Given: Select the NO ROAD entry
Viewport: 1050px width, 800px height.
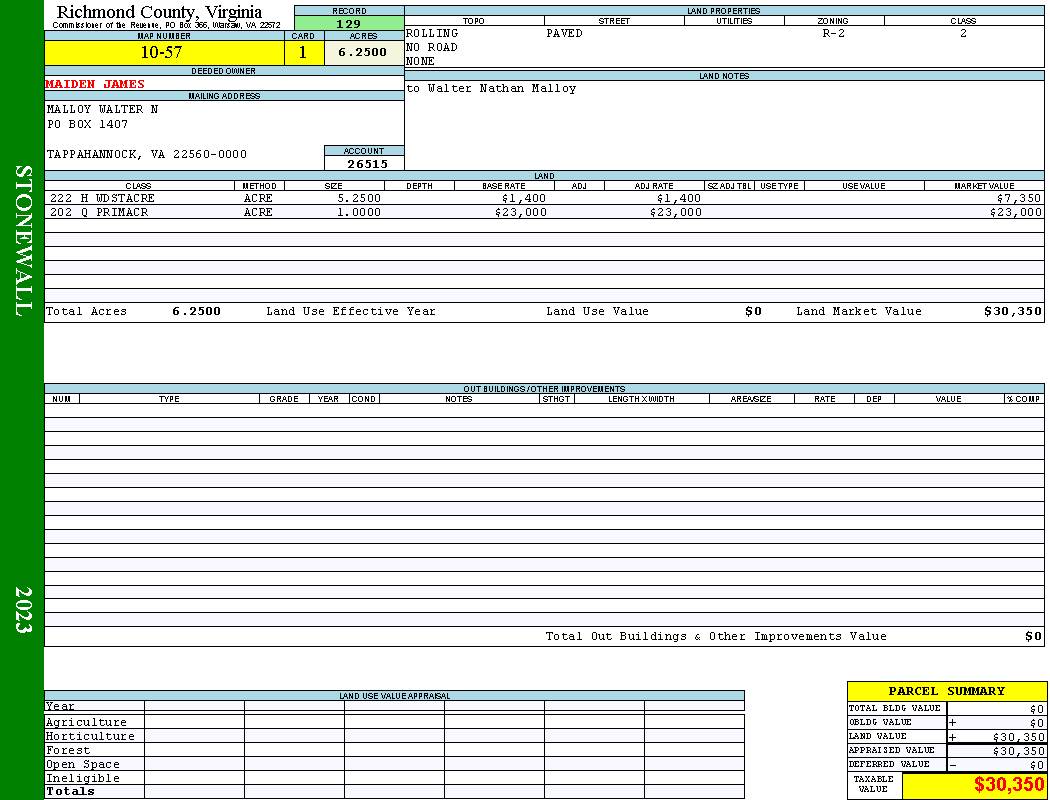Looking at the screenshot, I should [432, 48].
